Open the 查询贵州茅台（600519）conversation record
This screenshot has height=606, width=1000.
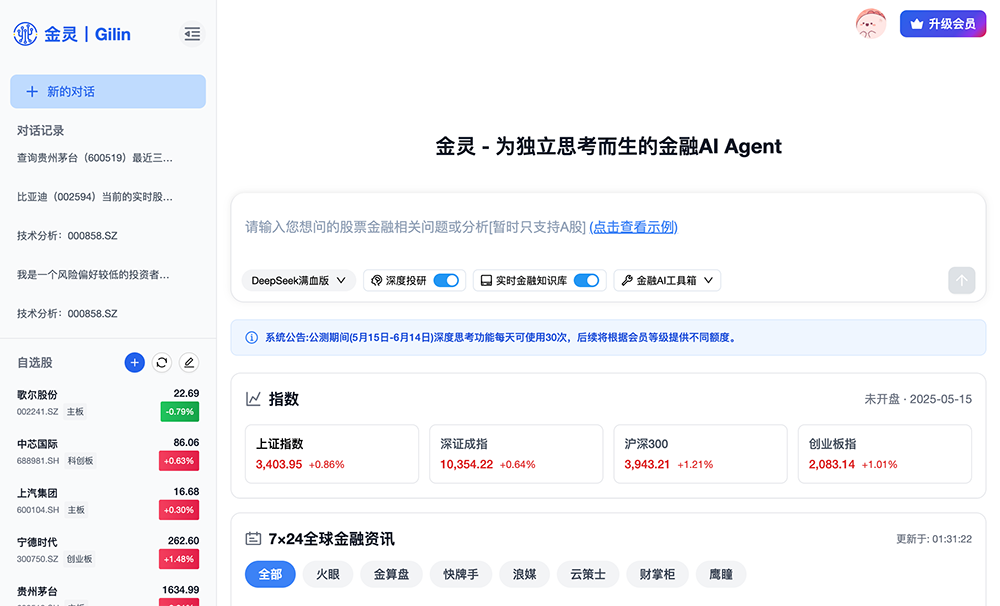pos(94,158)
